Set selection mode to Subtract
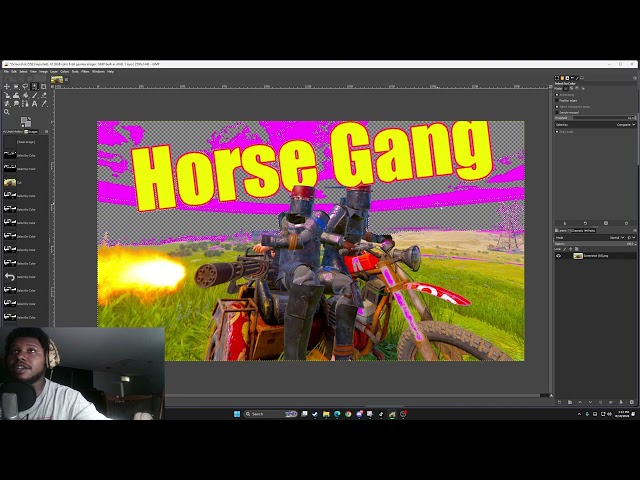640x480 pixels. [x=577, y=88]
